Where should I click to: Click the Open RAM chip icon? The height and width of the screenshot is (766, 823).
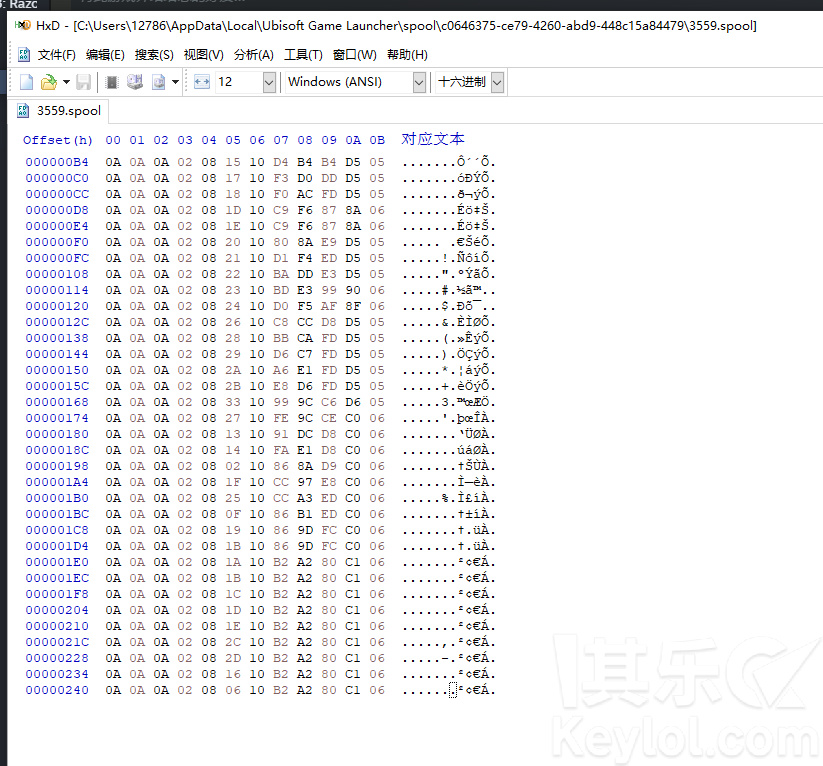pyautogui.click(x=111, y=82)
